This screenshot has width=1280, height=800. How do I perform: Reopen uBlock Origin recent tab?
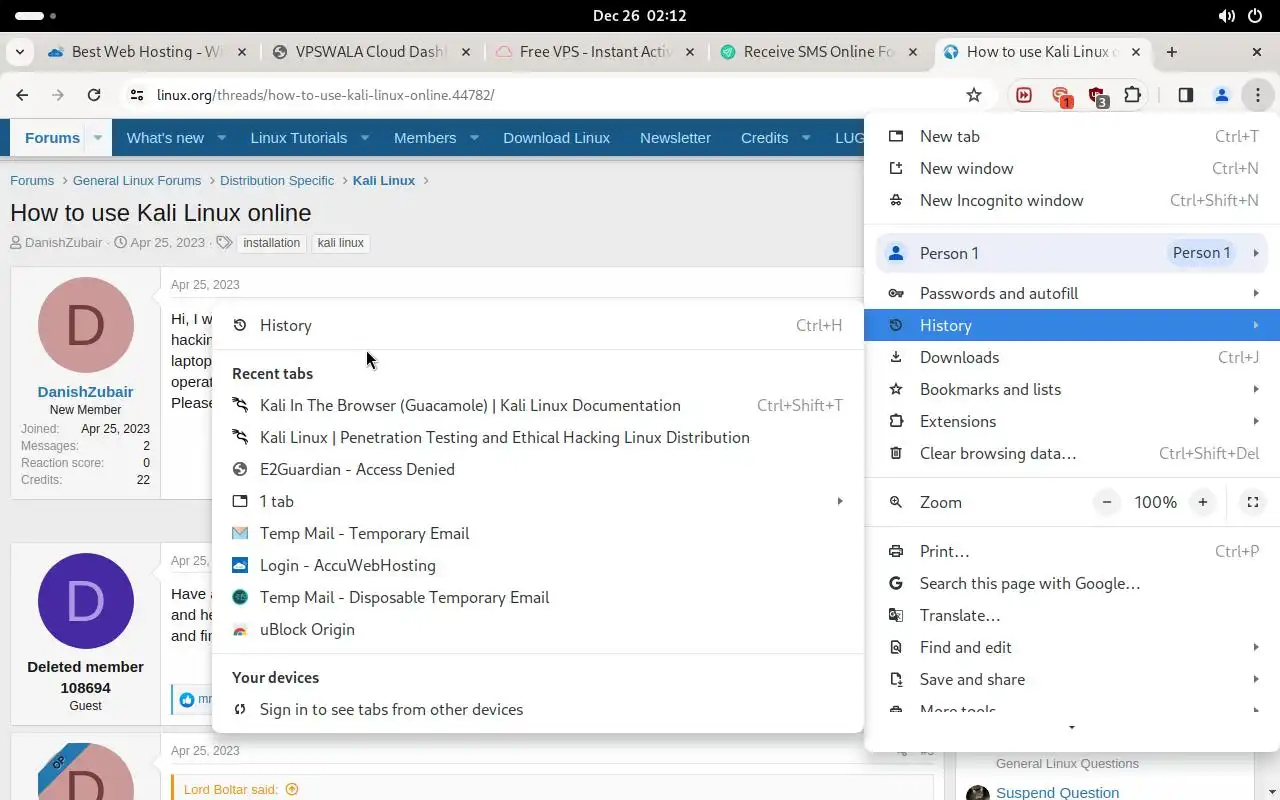(x=538, y=629)
